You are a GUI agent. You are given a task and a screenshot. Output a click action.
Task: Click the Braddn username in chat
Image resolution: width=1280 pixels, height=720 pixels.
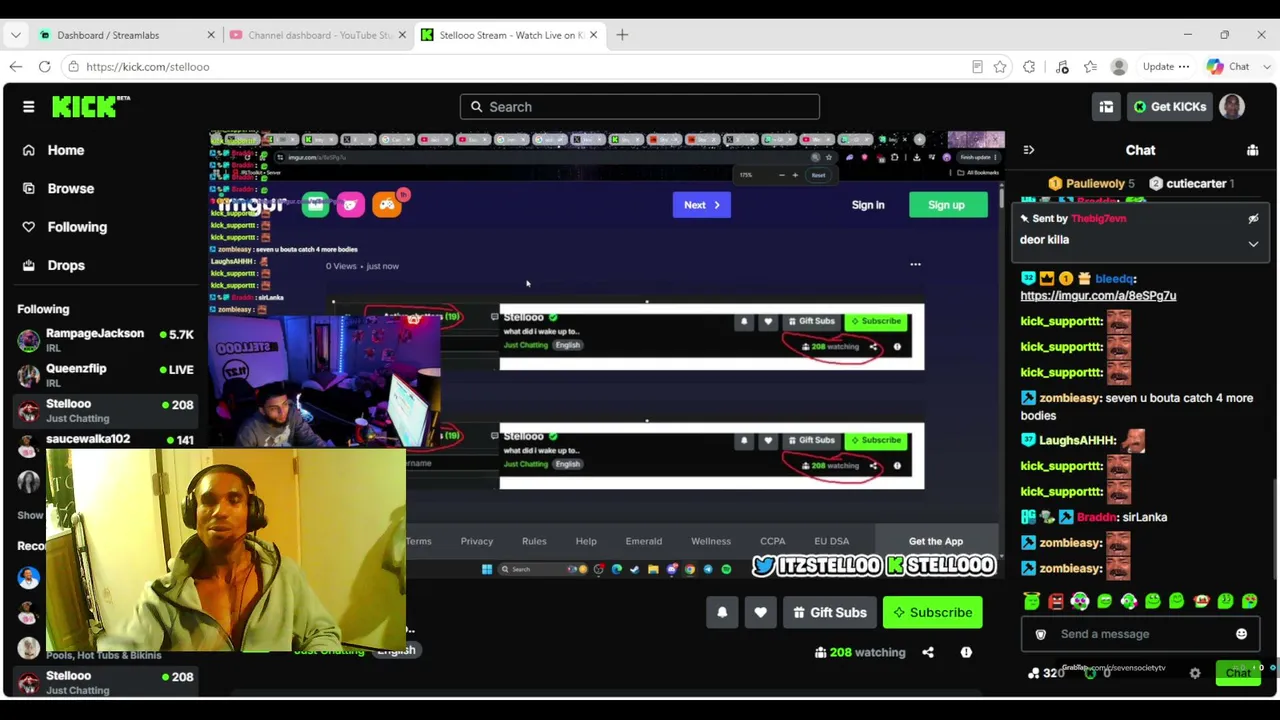(x=1096, y=517)
